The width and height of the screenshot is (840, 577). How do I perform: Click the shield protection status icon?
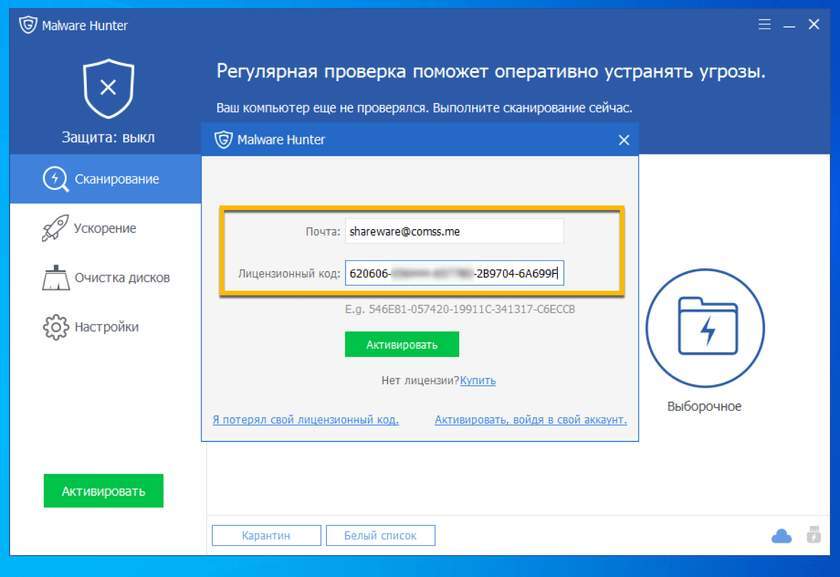point(108,87)
